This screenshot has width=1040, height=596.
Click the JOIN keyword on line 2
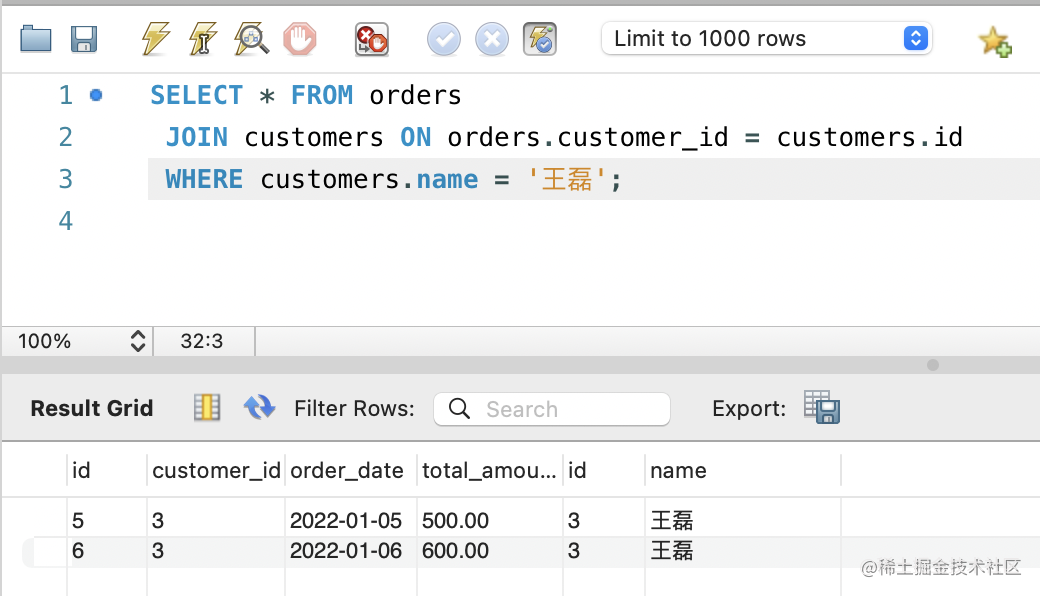[x=196, y=137]
